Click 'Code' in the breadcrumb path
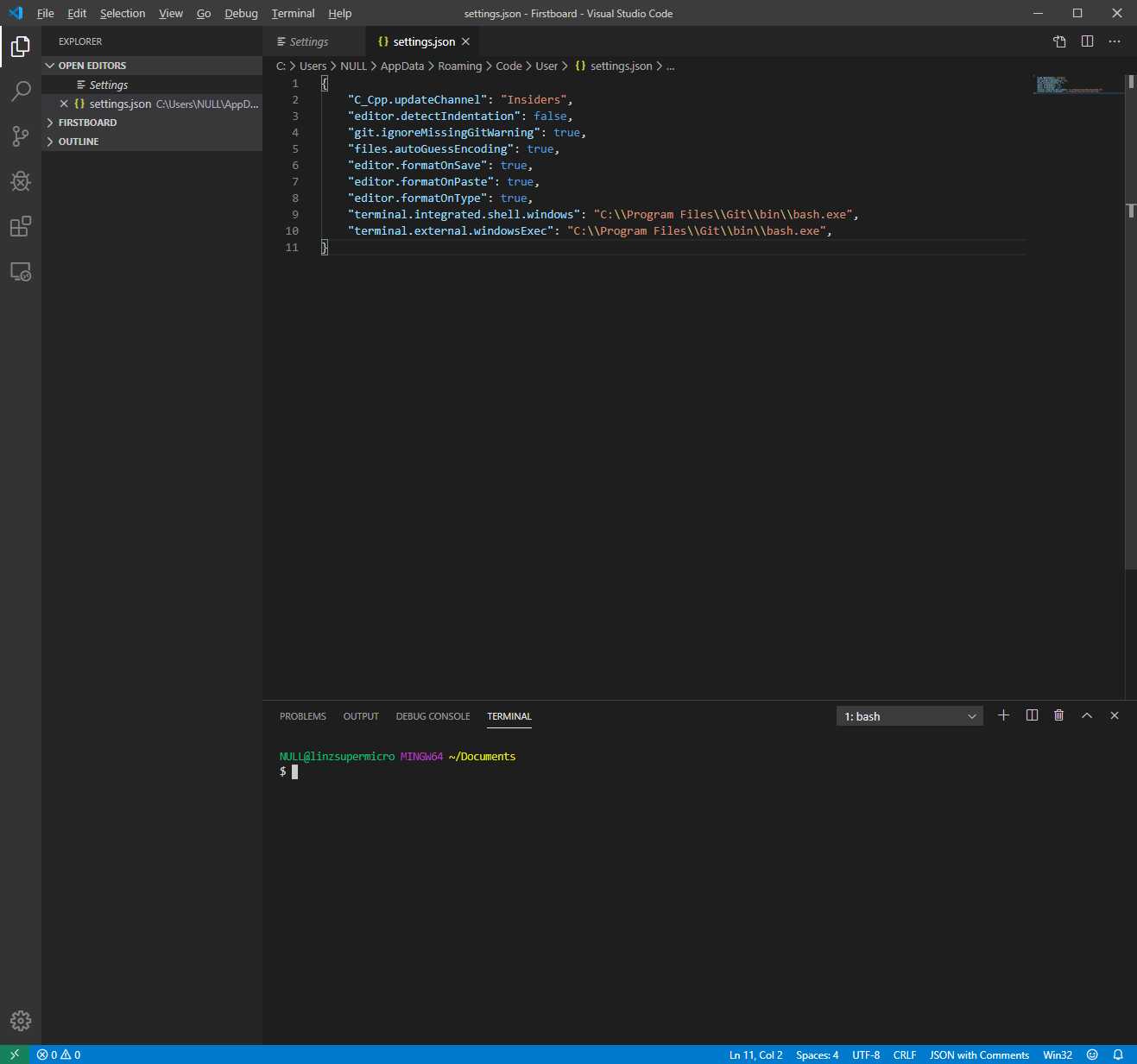This screenshot has height=1064, width=1137. [508, 66]
